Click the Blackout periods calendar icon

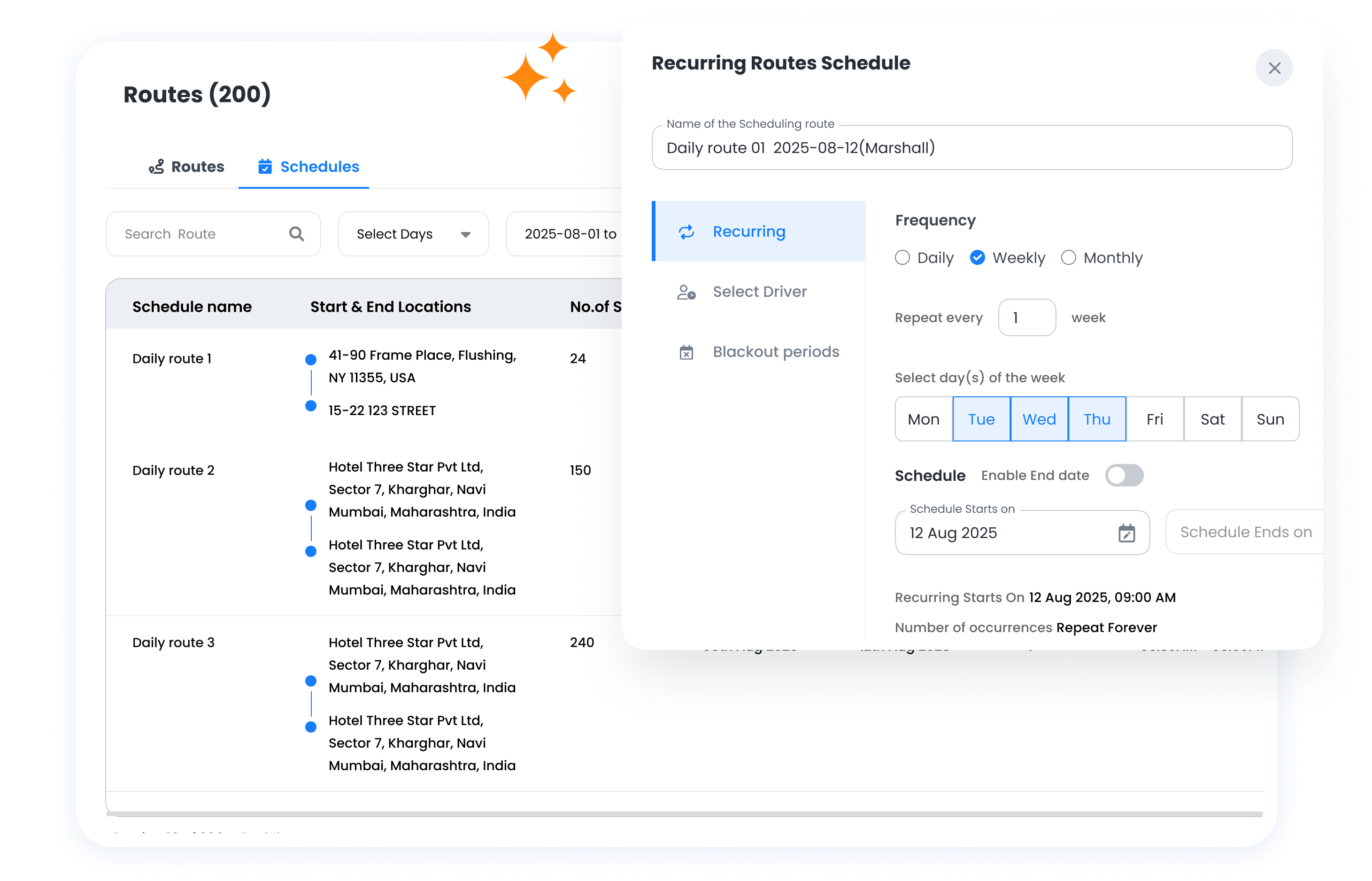click(686, 352)
